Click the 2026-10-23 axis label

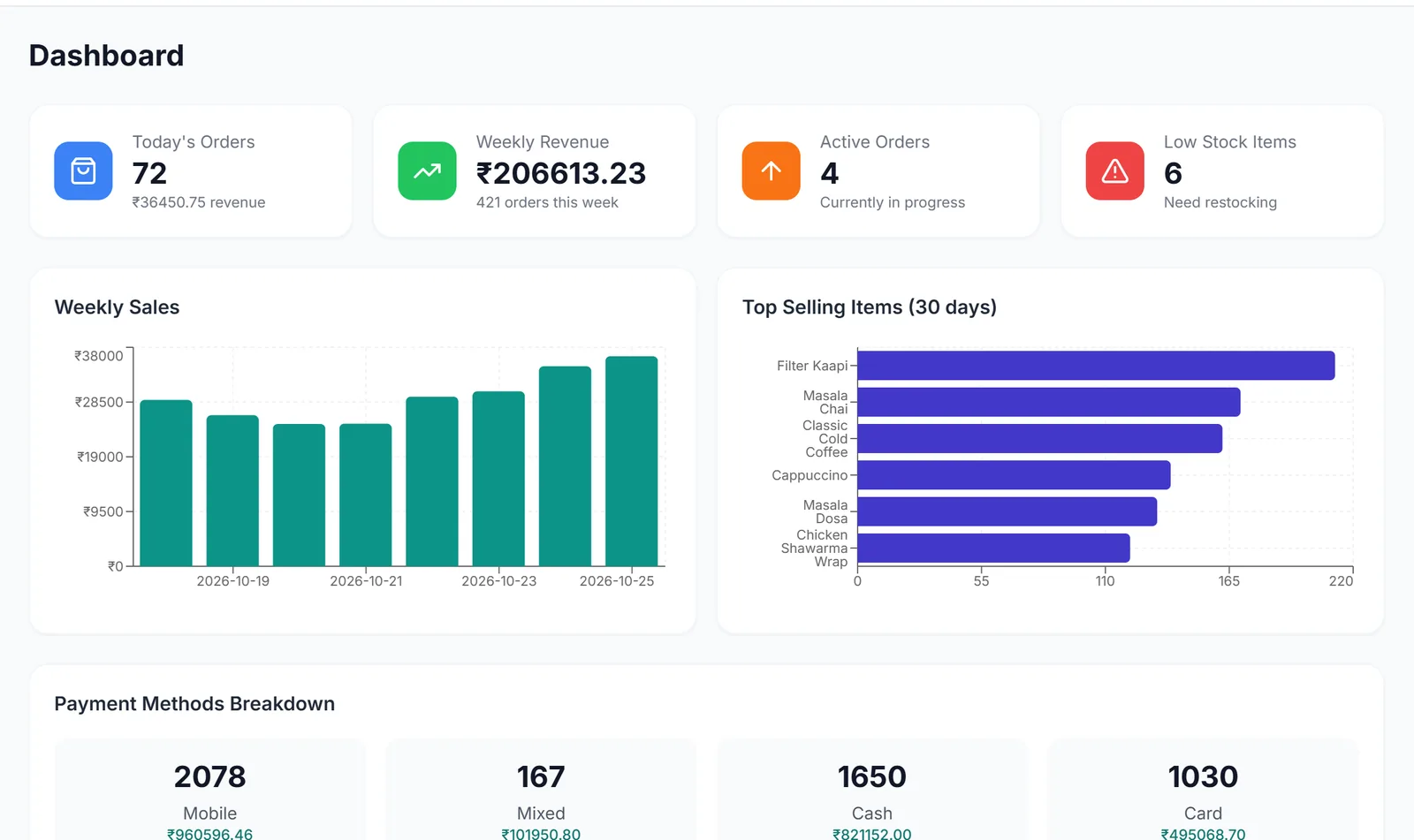point(499,581)
